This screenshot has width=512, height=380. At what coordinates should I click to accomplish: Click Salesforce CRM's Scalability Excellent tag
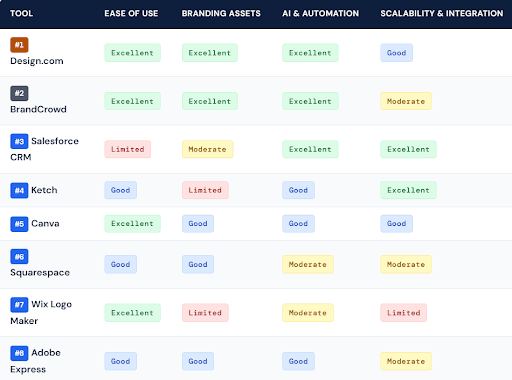coord(408,149)
